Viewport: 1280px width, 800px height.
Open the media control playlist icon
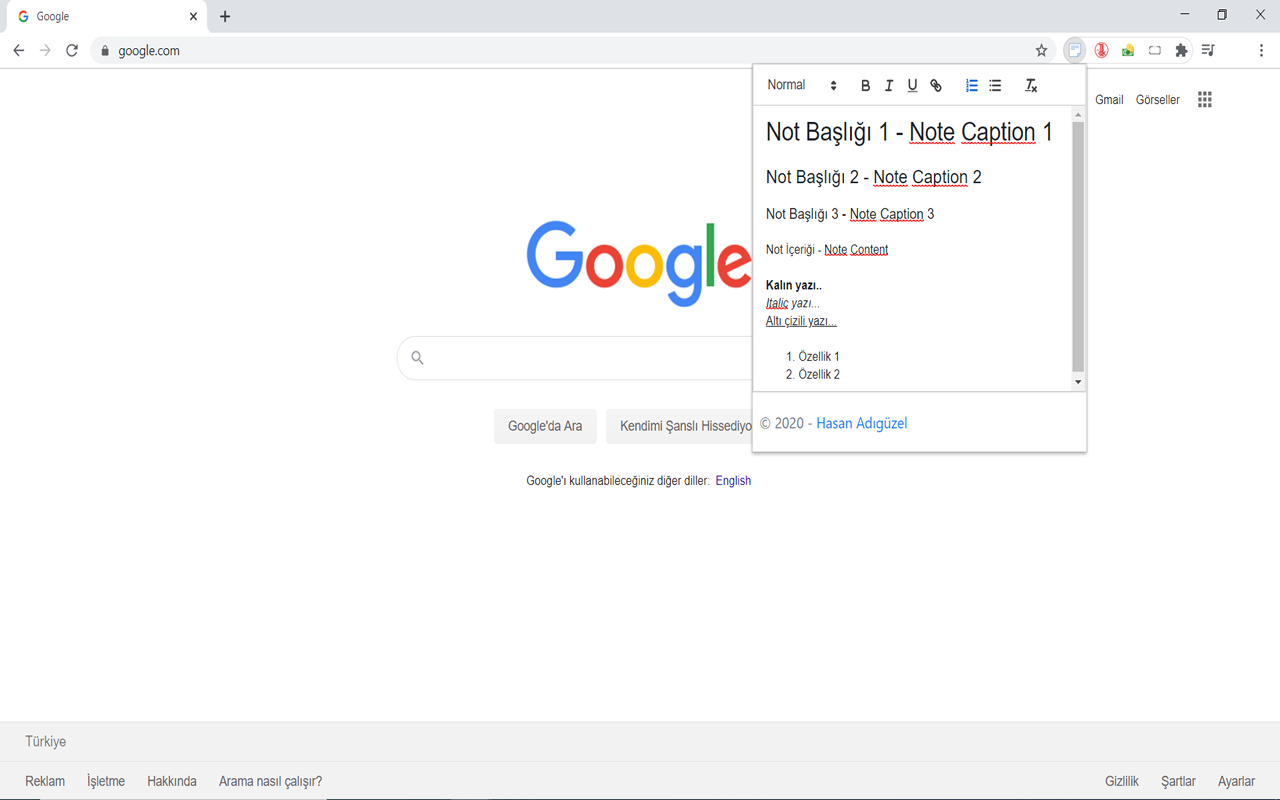point(1208,50)
